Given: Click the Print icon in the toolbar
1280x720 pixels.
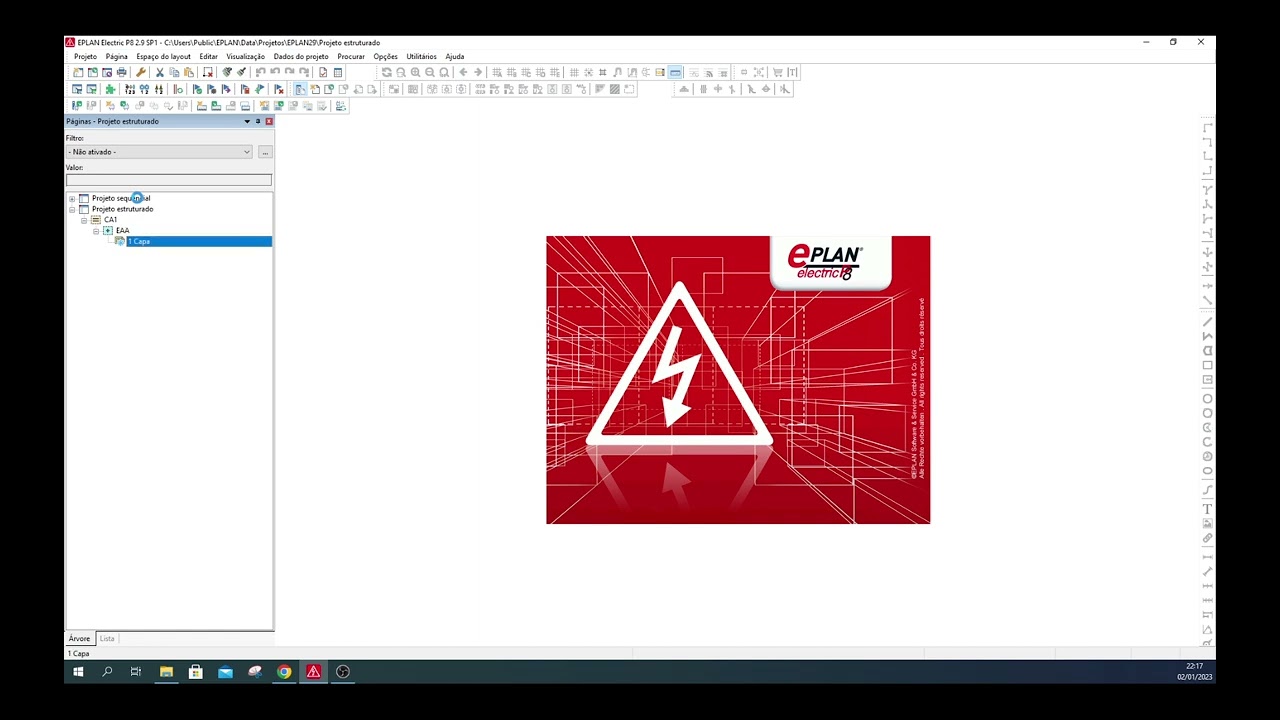Looking at the screenshot, I should click(121, 72).
